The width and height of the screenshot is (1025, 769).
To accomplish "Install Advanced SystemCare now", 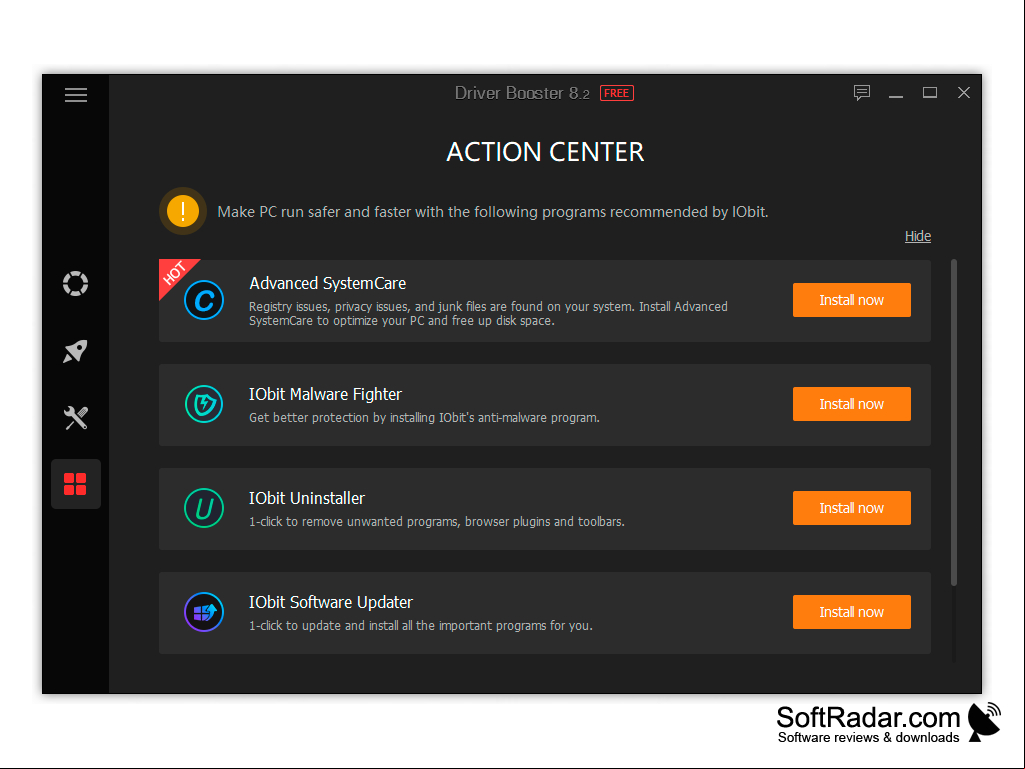I will [x=851, y=300].
